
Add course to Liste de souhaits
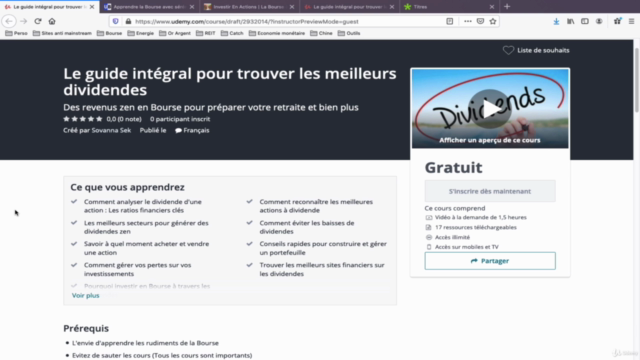click(x=536, y=50)
